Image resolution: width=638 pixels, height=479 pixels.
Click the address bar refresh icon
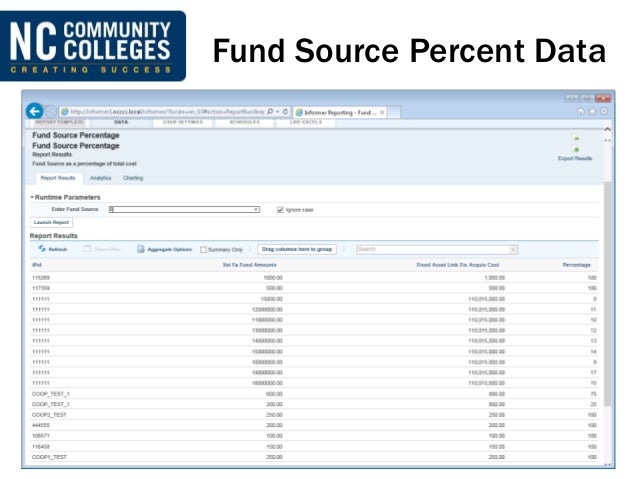point(285,112)
